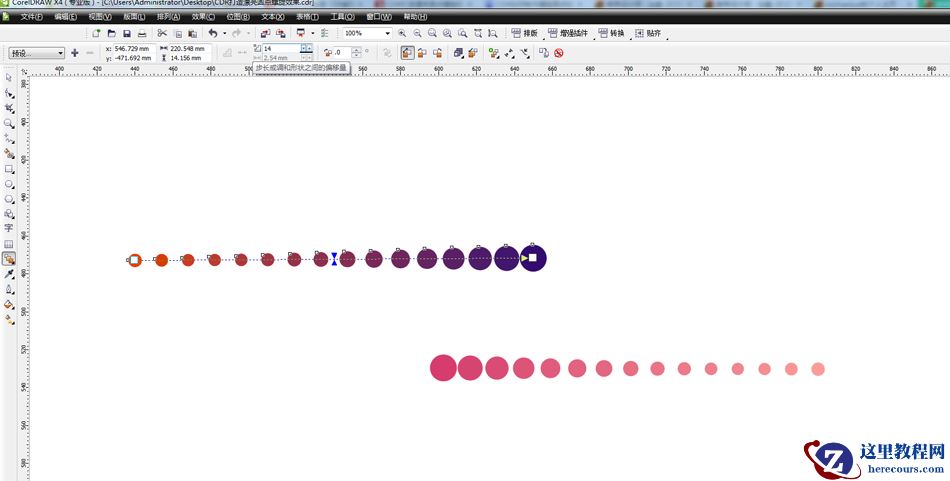Select the Text tool (字)
The image size is (950, 481).
point(9,228)
